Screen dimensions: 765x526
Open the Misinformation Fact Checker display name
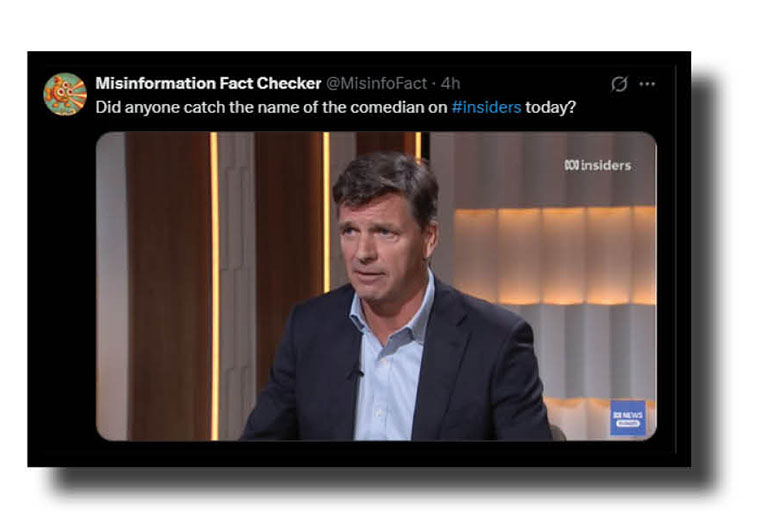pos(208,83)
